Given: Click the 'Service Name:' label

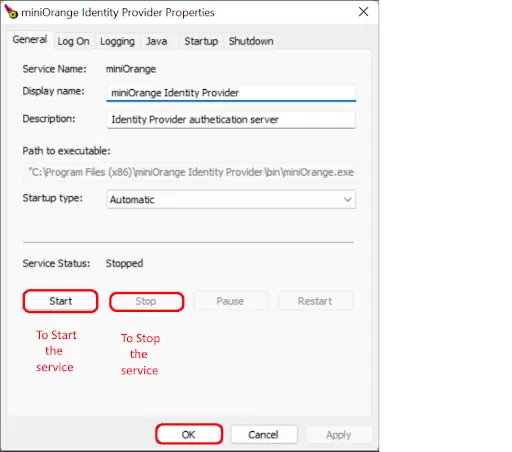Looking at the screenshot, I should 54,69.
